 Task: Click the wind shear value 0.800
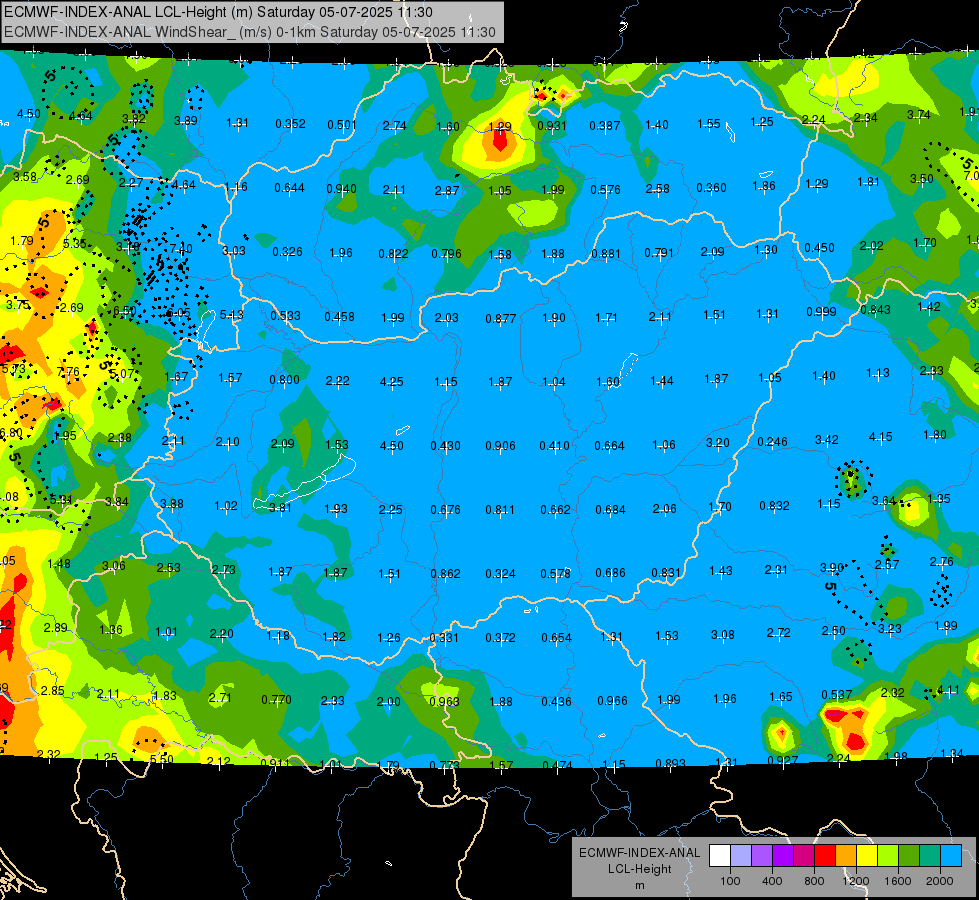pos(285,379)
